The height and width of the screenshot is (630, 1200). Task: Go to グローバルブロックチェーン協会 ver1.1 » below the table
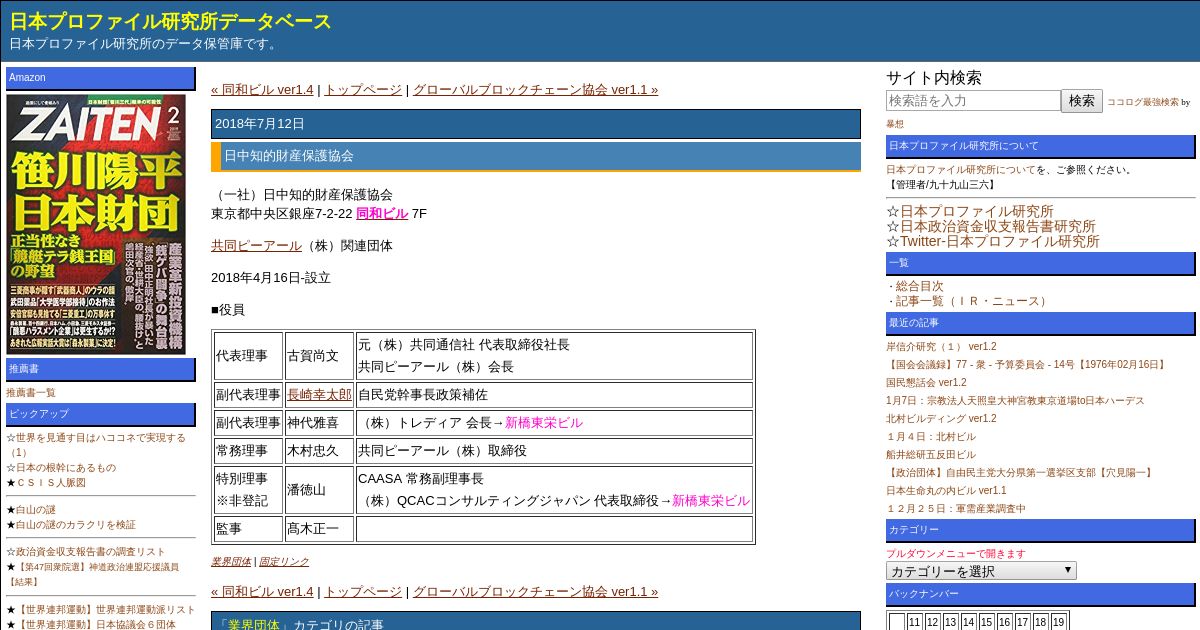535,592
